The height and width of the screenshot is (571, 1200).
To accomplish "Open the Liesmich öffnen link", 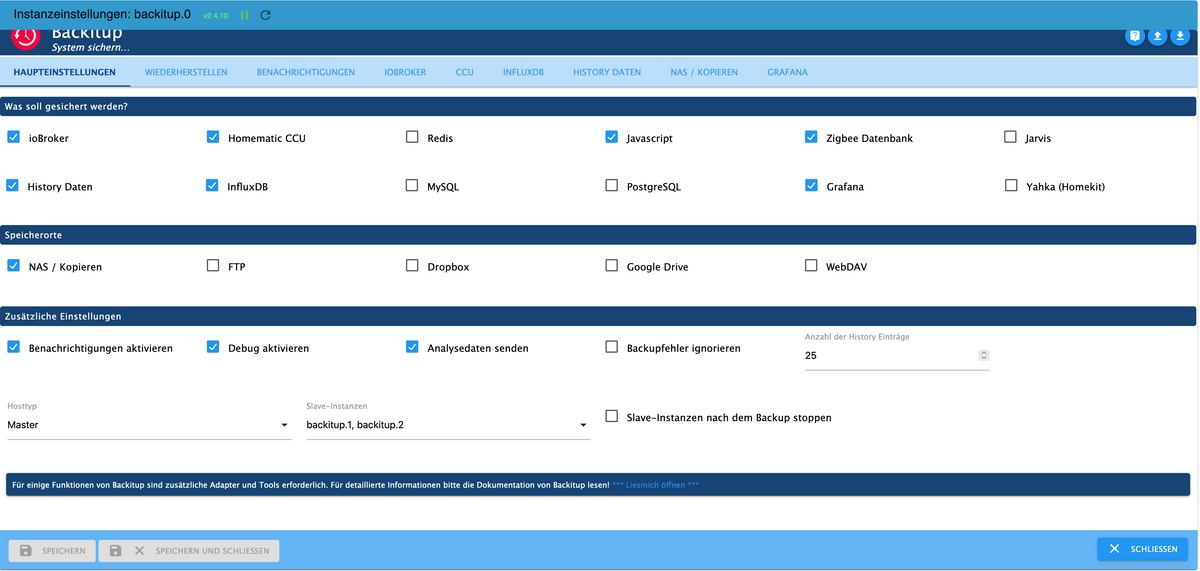I will (x=655, y=485).
